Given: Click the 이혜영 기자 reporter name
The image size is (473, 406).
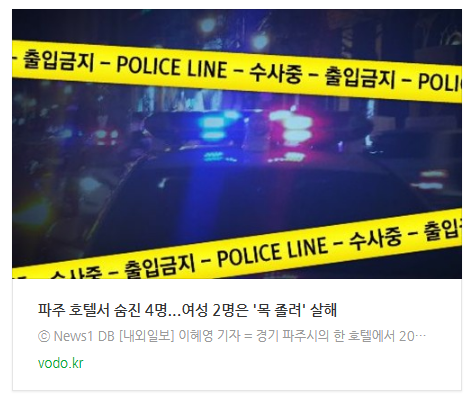Looking at the screenshot, I should [209, 336].
